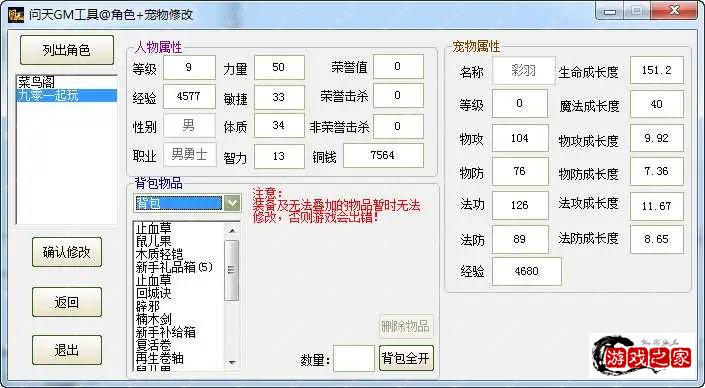The width and height of the screenshot is (705, 388).
Task: Click the backpack list scroll down arrow
Action: tap(232, 362)
